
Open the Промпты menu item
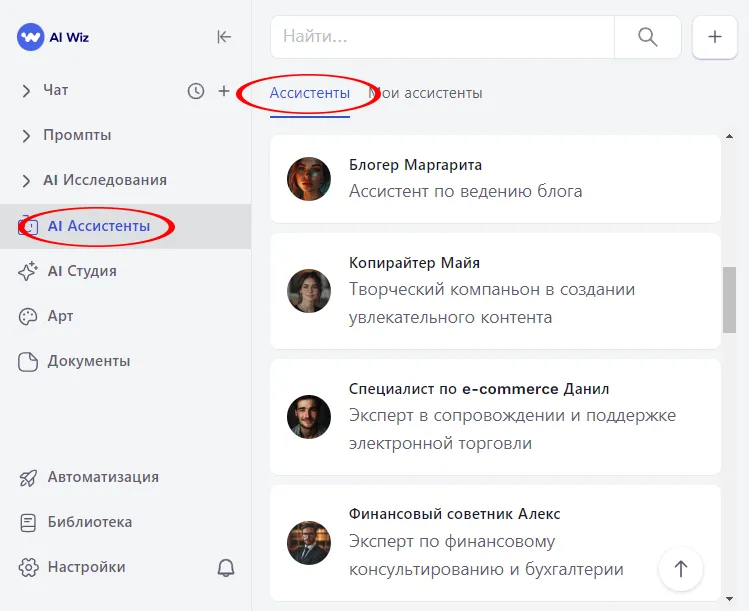point(77,135)
